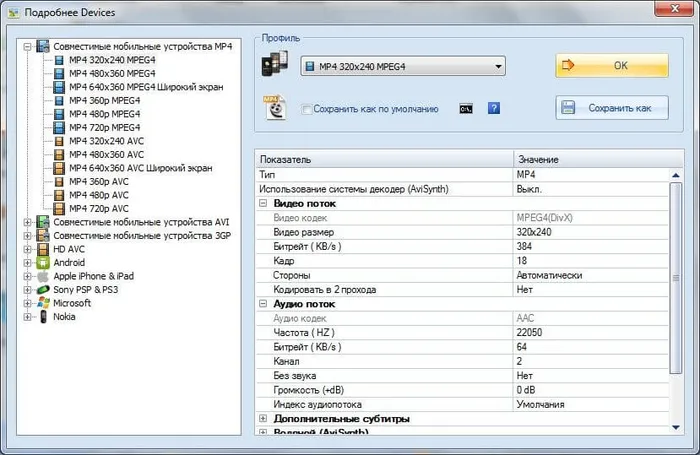
Task: Collapse the Совместимые мобильные устройства MP4 node
Action: coord(27,46)
